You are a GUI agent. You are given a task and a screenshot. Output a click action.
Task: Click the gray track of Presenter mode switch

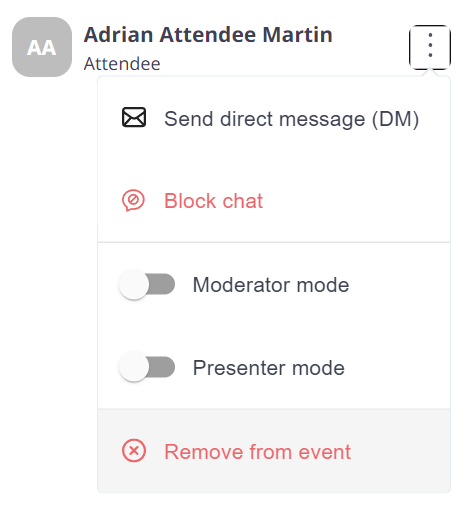pos(162,367)
